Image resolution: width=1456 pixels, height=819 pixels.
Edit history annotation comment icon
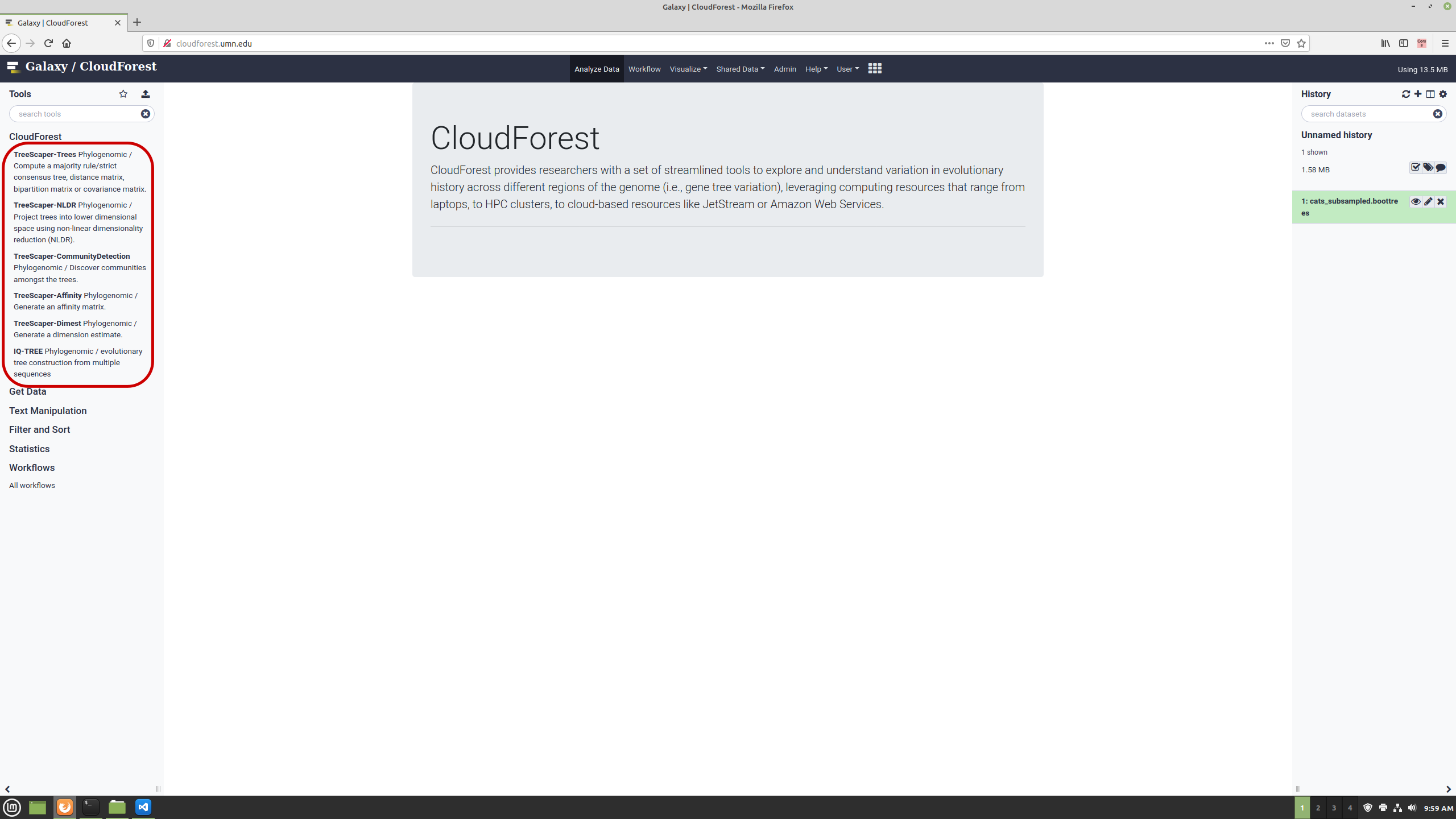coord(1441,167)
